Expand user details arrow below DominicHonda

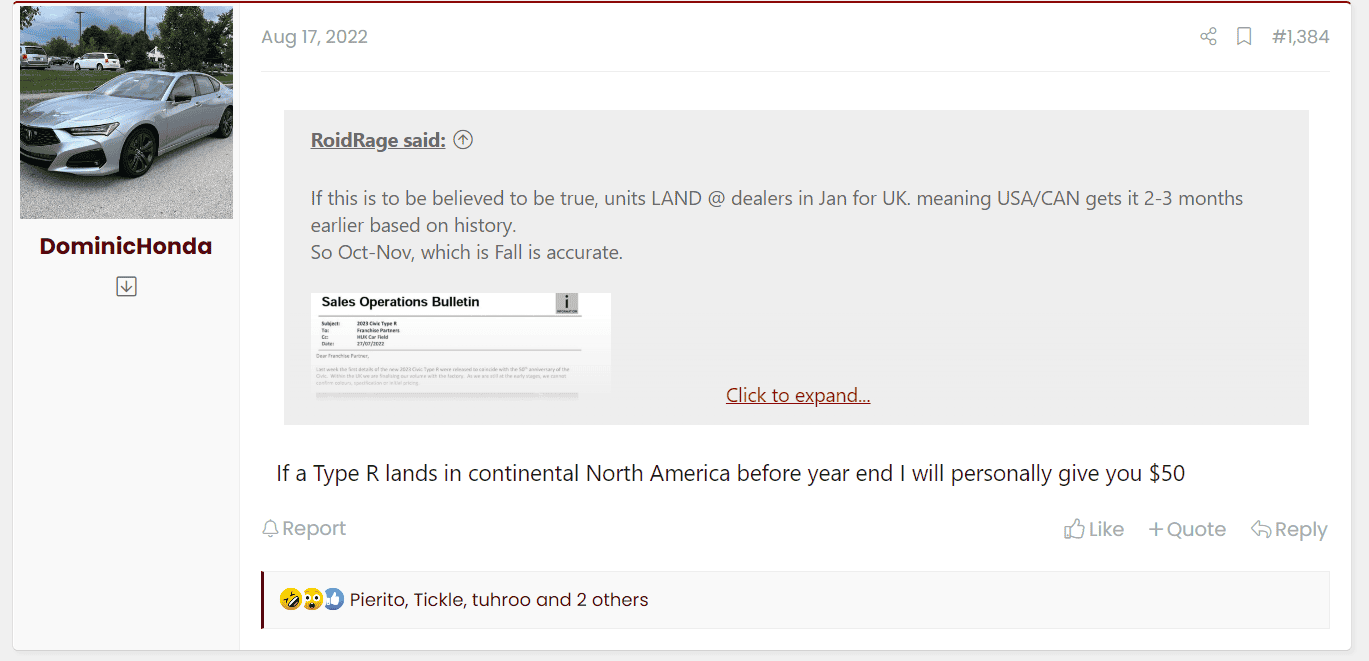pyautogui.click(x=126, y=287)
